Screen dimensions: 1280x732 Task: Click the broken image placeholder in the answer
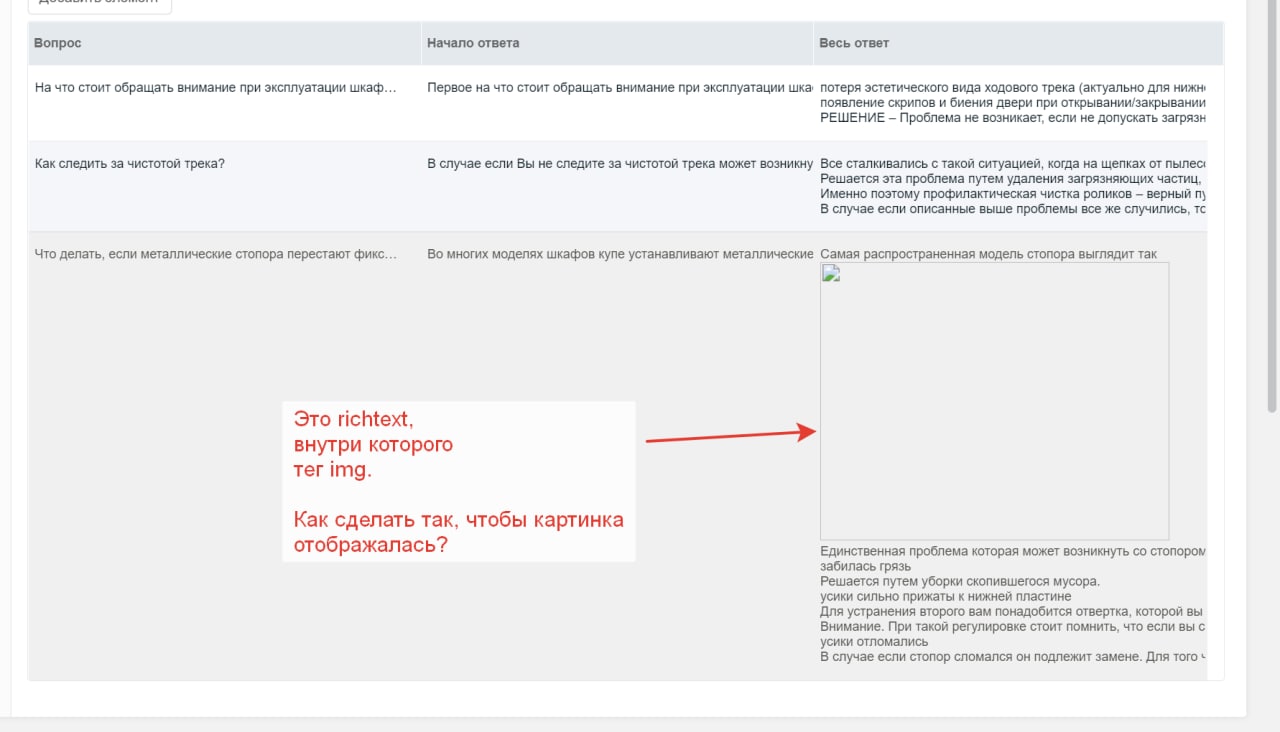pyautogui.click(x=994, y=401)
